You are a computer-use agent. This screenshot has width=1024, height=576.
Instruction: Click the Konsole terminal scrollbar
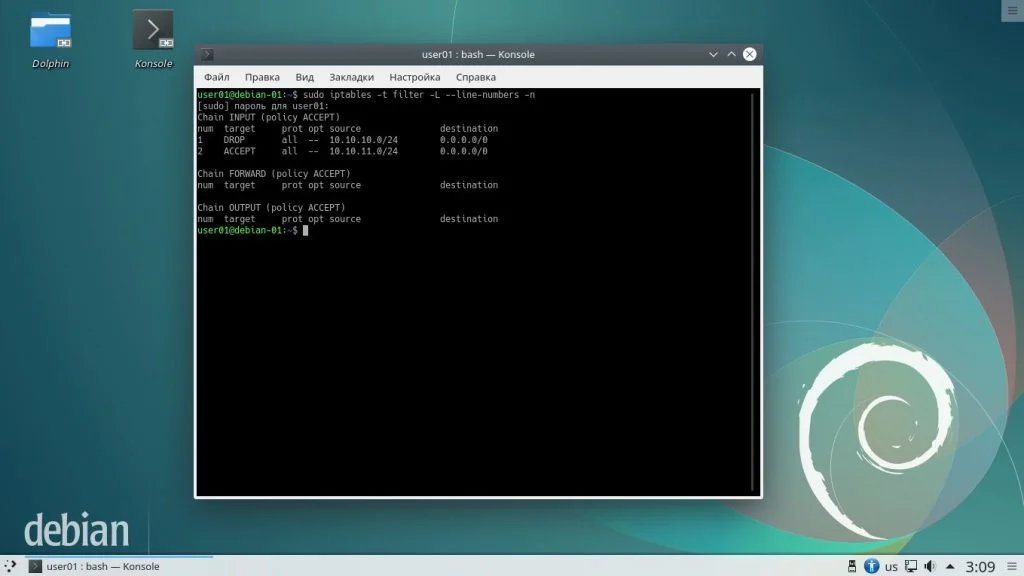(x=753, y=292)
